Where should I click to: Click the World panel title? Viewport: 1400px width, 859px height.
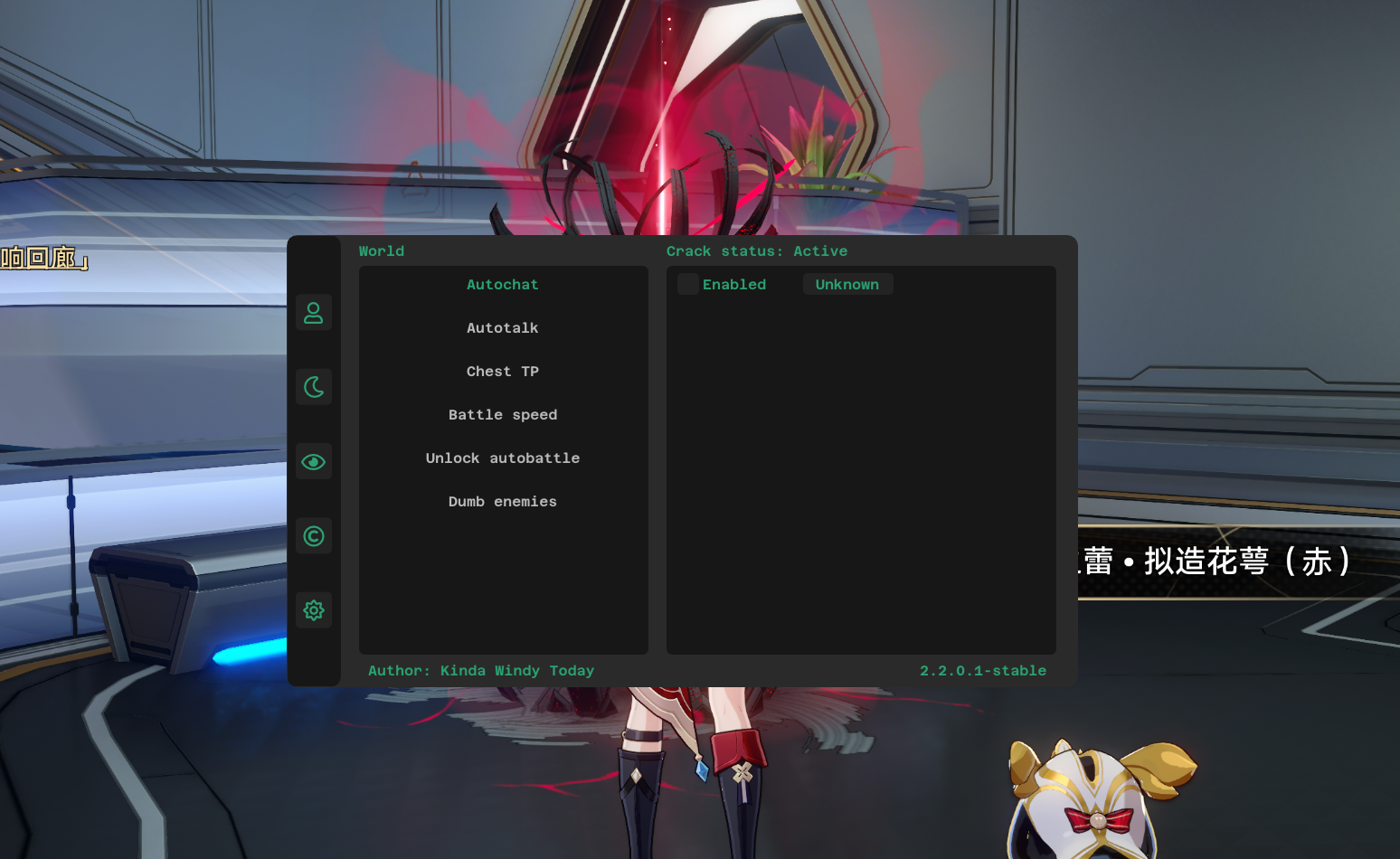381,250
